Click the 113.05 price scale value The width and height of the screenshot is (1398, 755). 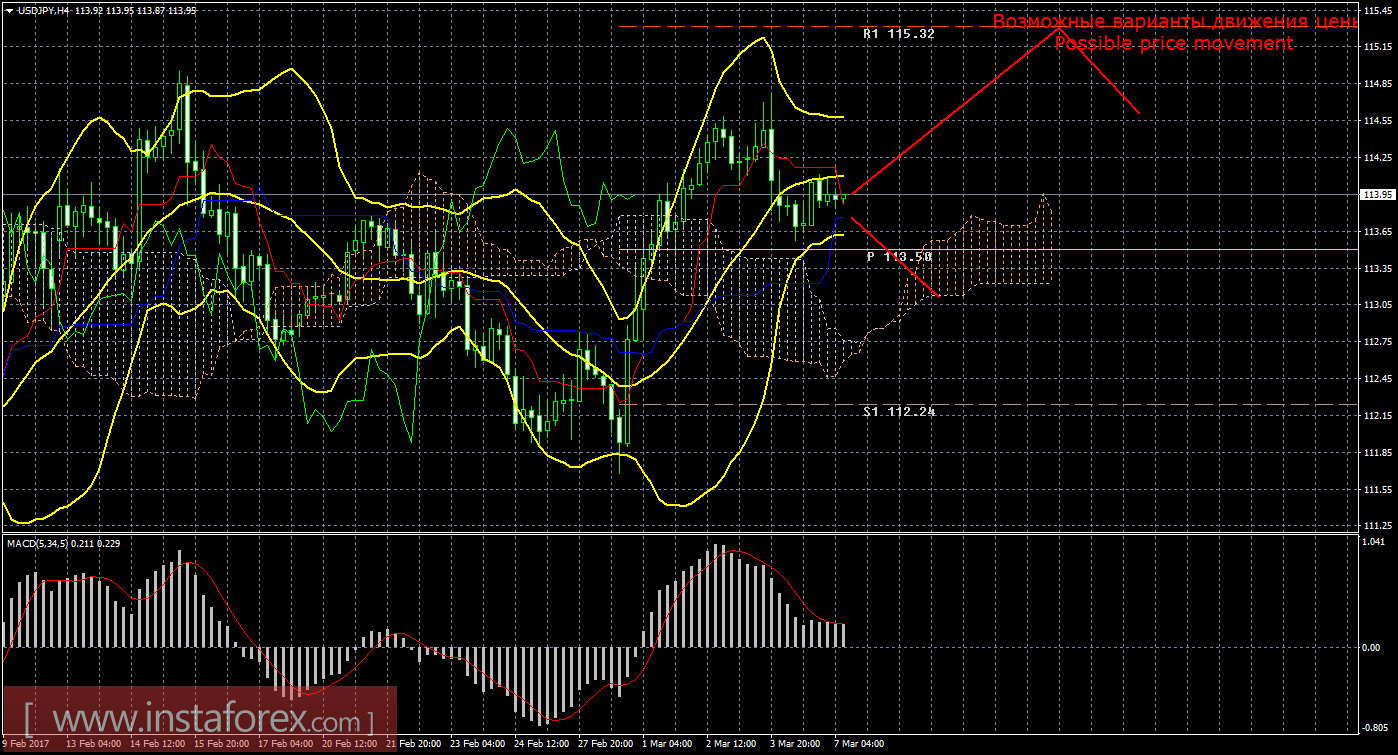tap(1379, 305)
